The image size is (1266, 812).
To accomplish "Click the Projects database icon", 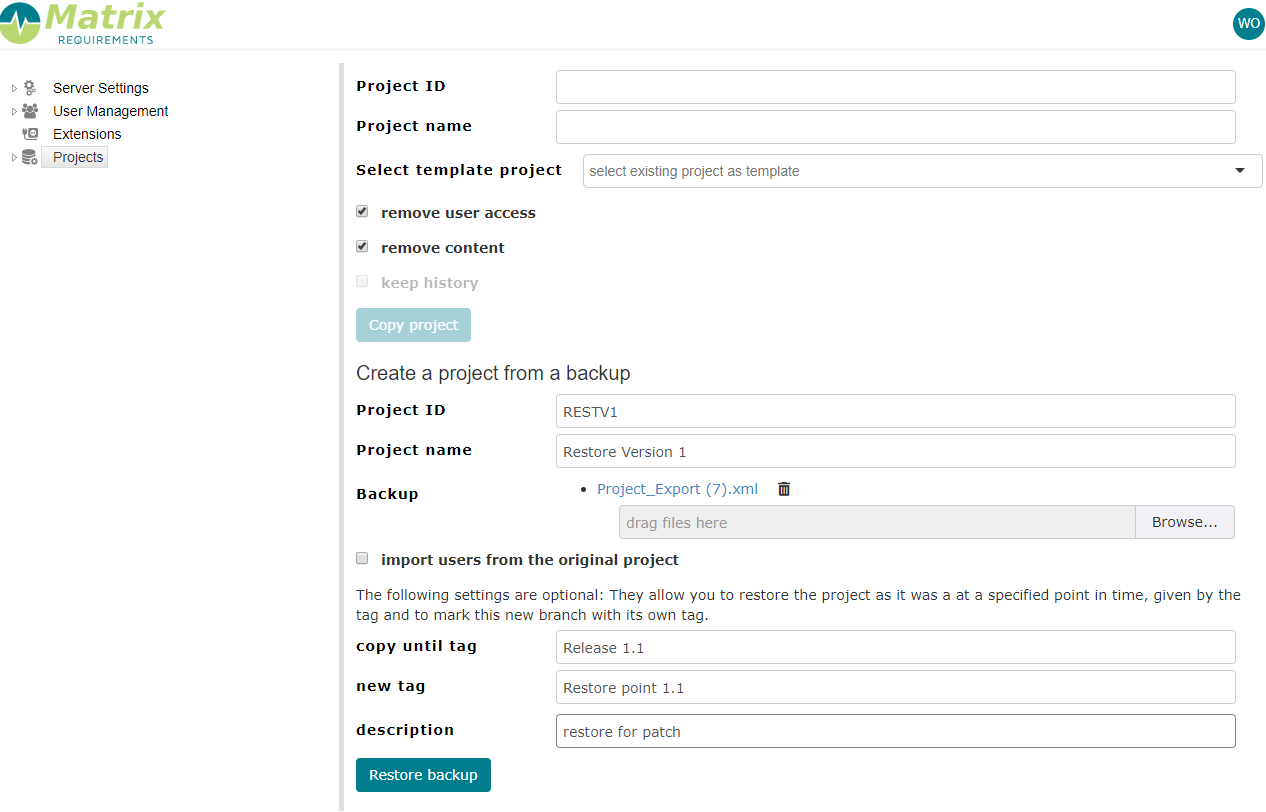I will pos(30,157).
